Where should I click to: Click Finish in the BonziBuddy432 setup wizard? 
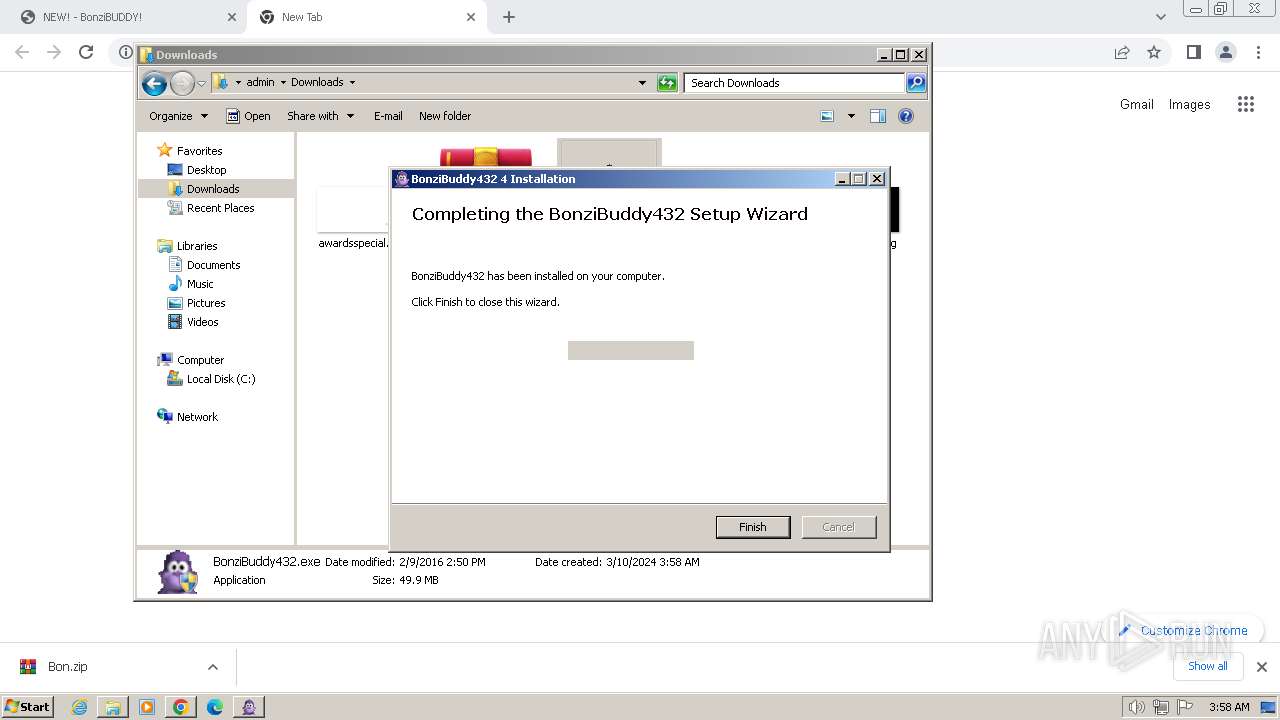pos(753,527)
